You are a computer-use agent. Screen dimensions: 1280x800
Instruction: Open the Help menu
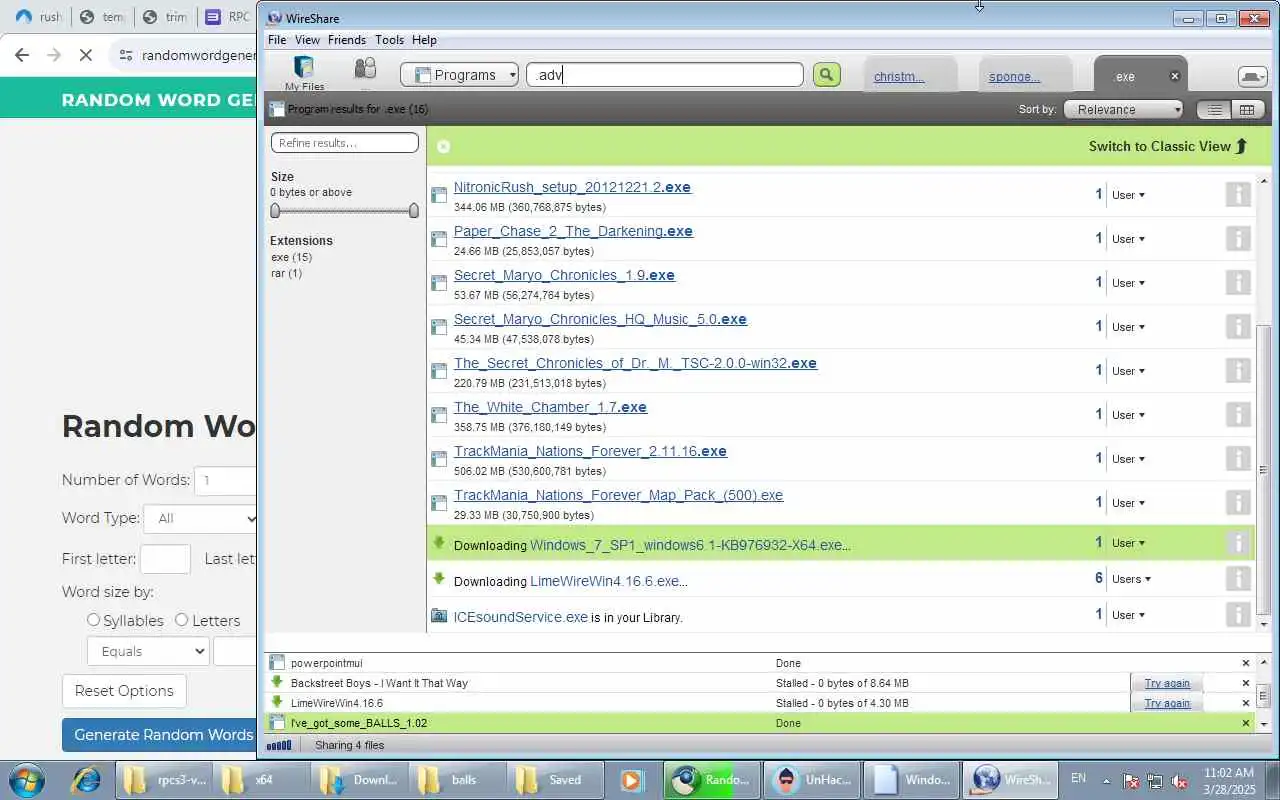point(424,40)
